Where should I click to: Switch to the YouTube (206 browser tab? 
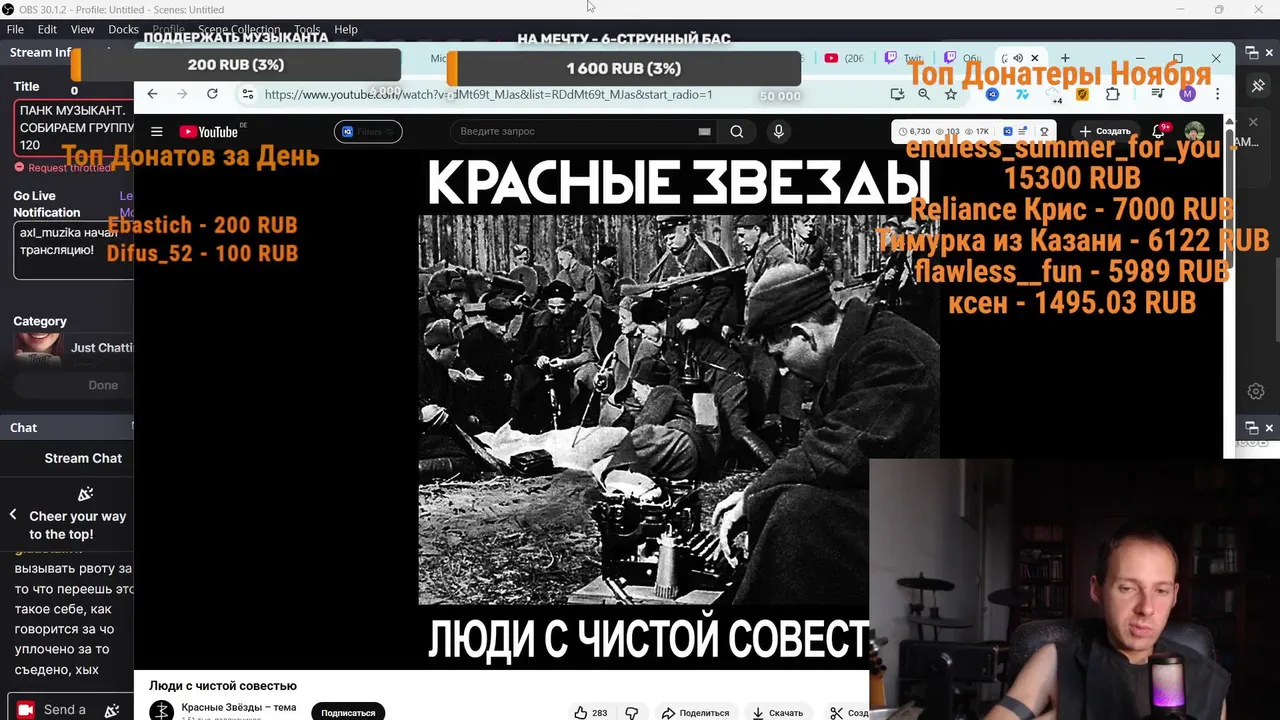pyautogui.click(x=844, y=58)
